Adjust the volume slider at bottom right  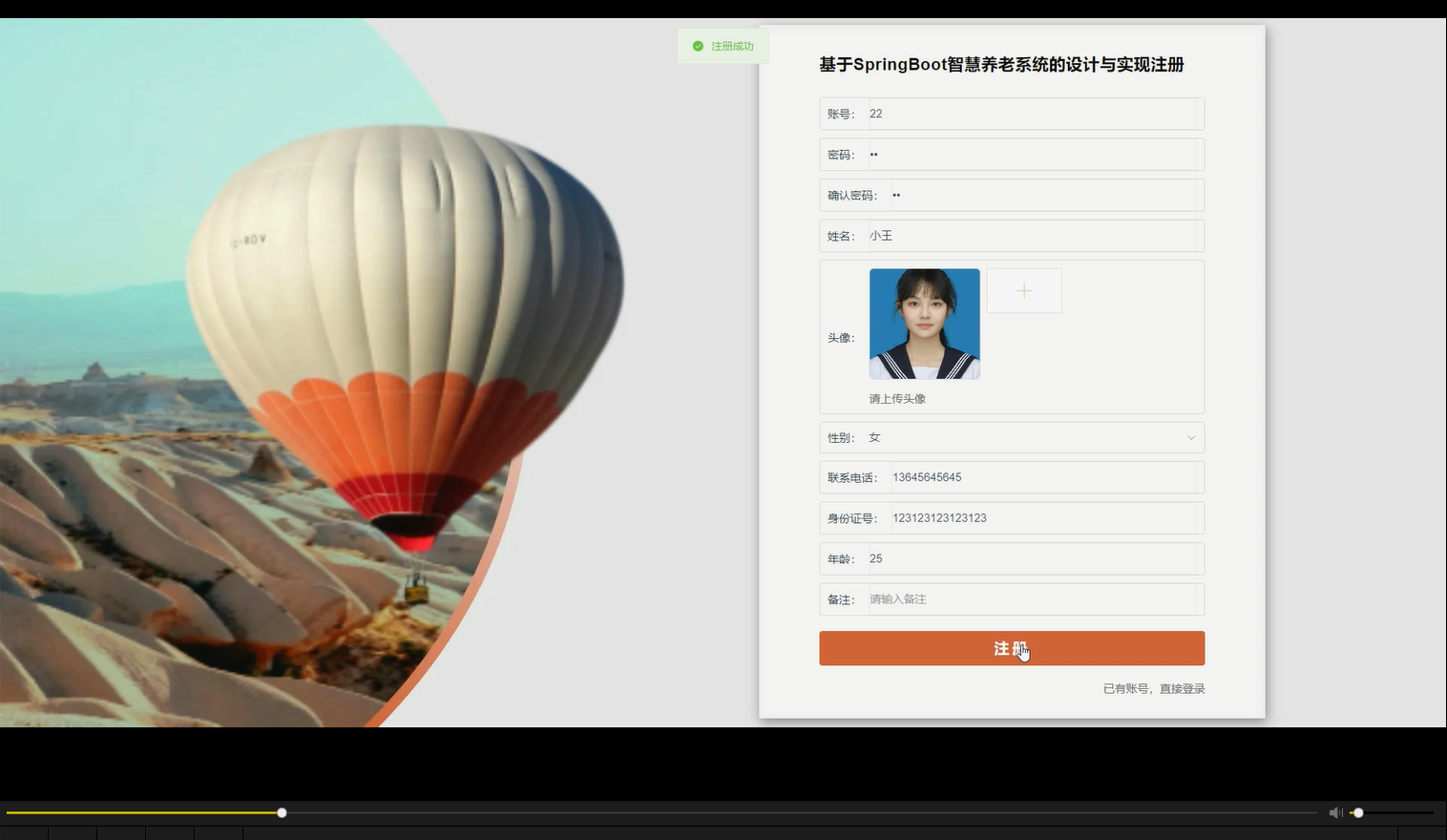[x=1357, y=812]
